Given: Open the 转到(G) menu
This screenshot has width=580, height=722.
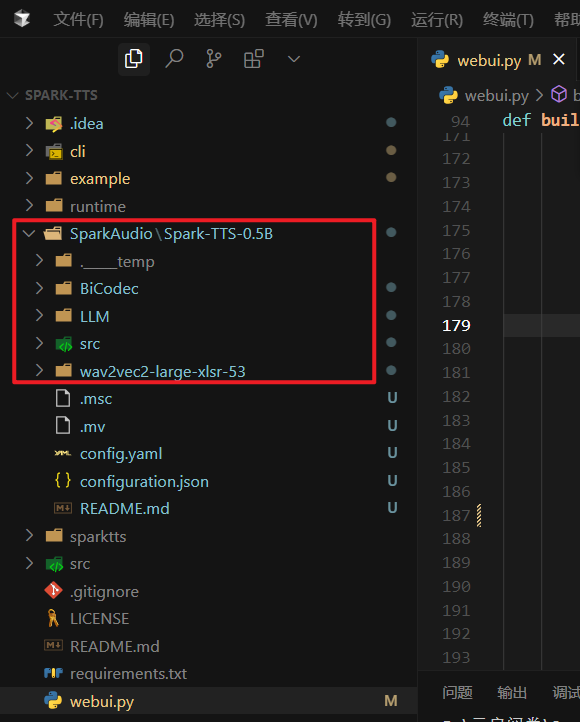Looking at the screenshot, I should [364, 20].
